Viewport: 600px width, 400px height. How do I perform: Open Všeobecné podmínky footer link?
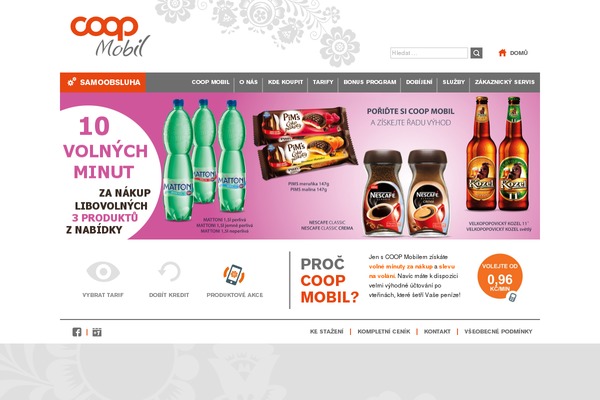click(x=498, y=331)
